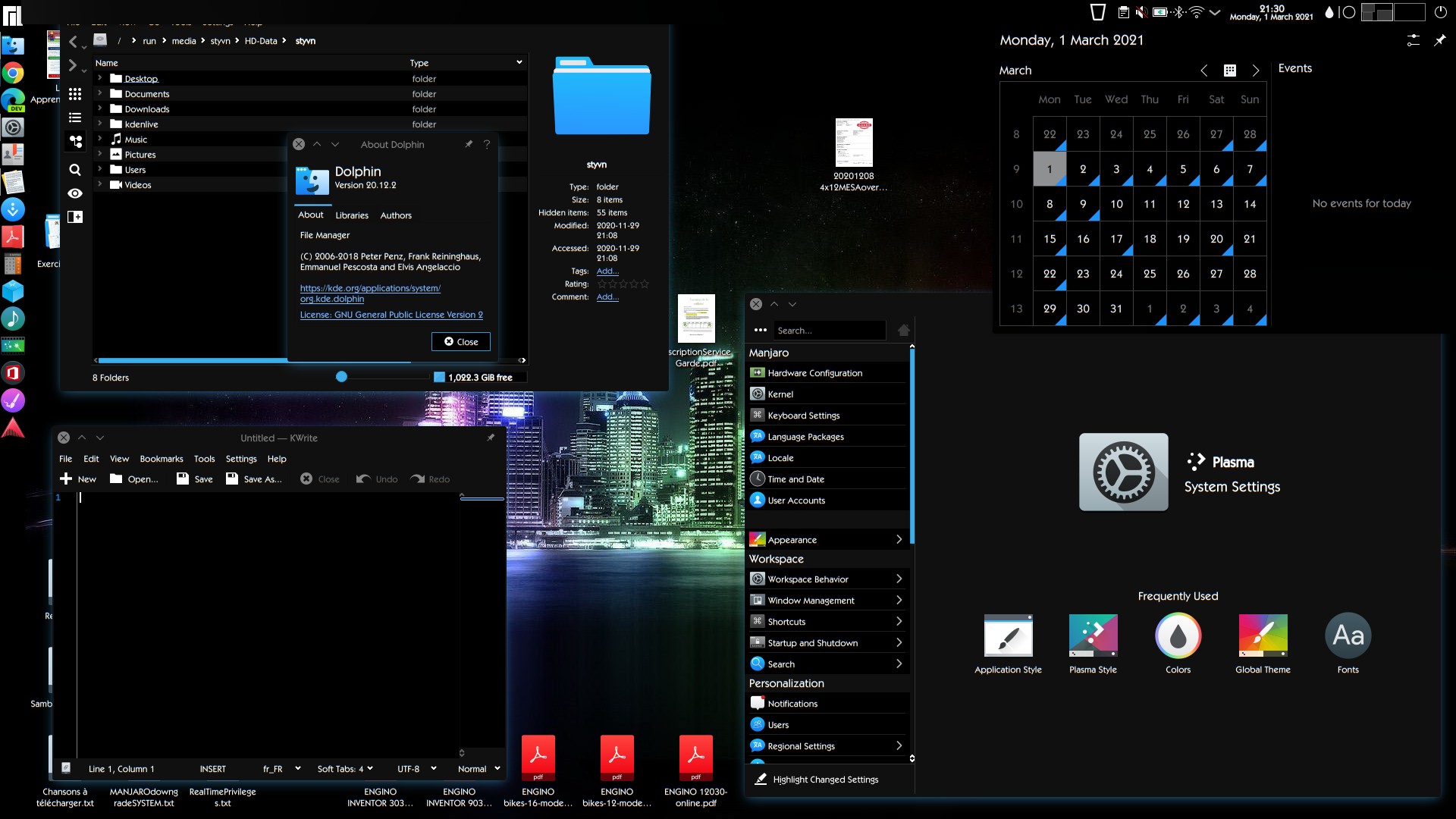Open KWrite Bookmarks menu
1456x819 pixels.
point(162,459)
